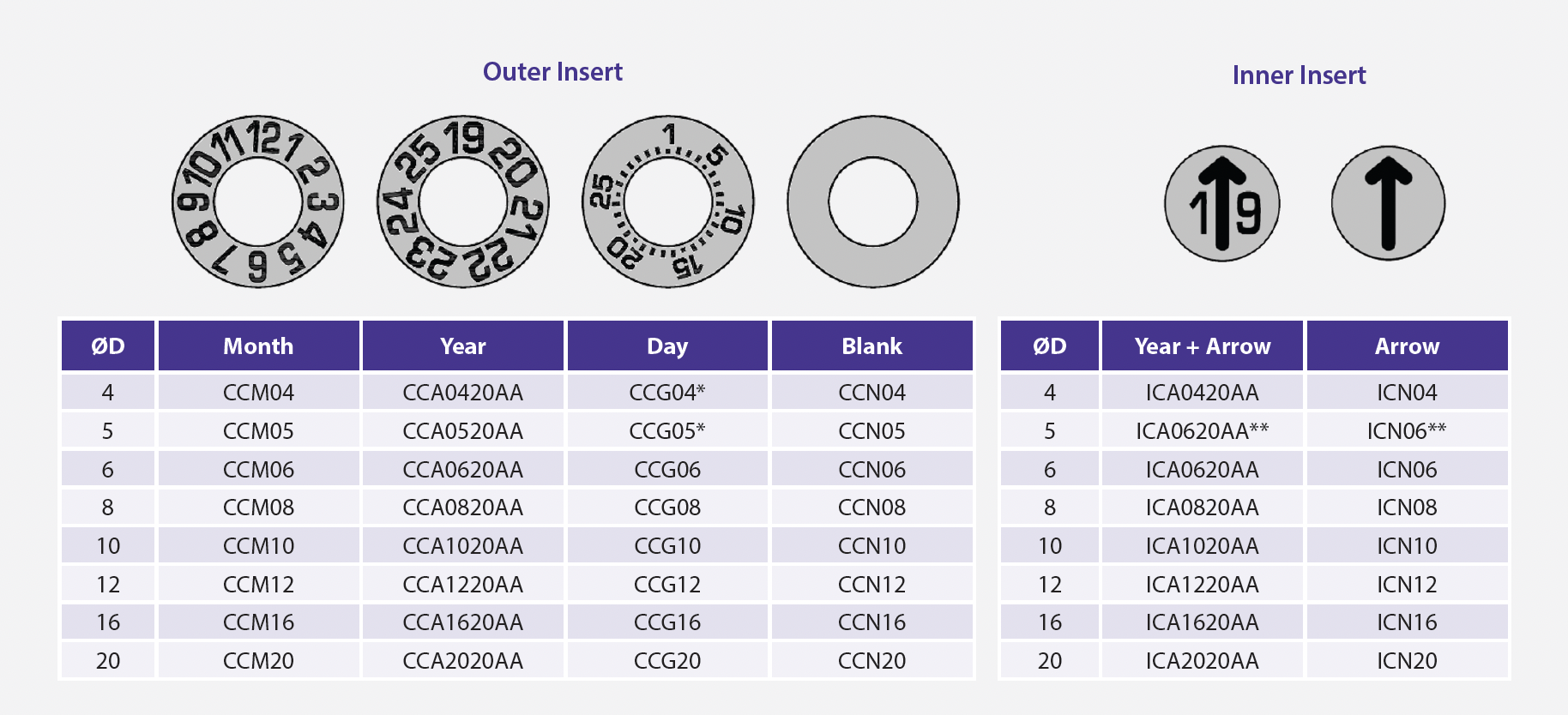
Task: Click the Year outer insert ring image
Action: [x=463, y=201]
